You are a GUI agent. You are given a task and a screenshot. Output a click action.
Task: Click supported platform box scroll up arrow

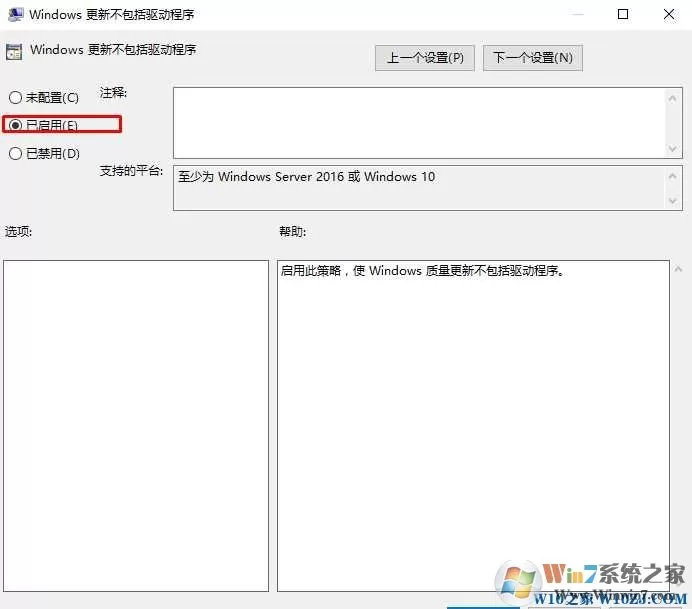coord(672,177)
